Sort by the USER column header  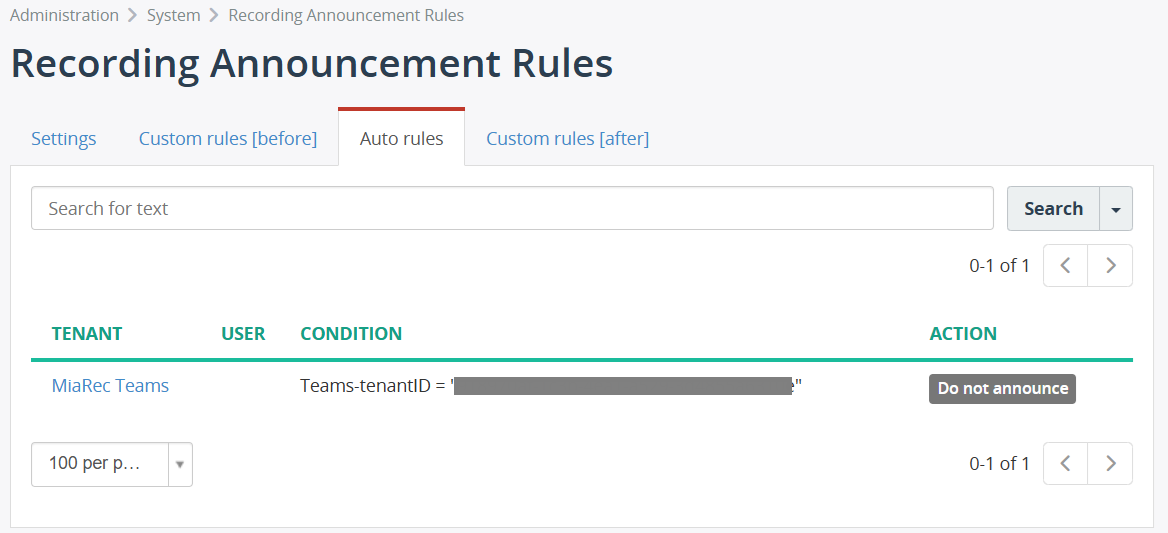click(x=243, y=334)
